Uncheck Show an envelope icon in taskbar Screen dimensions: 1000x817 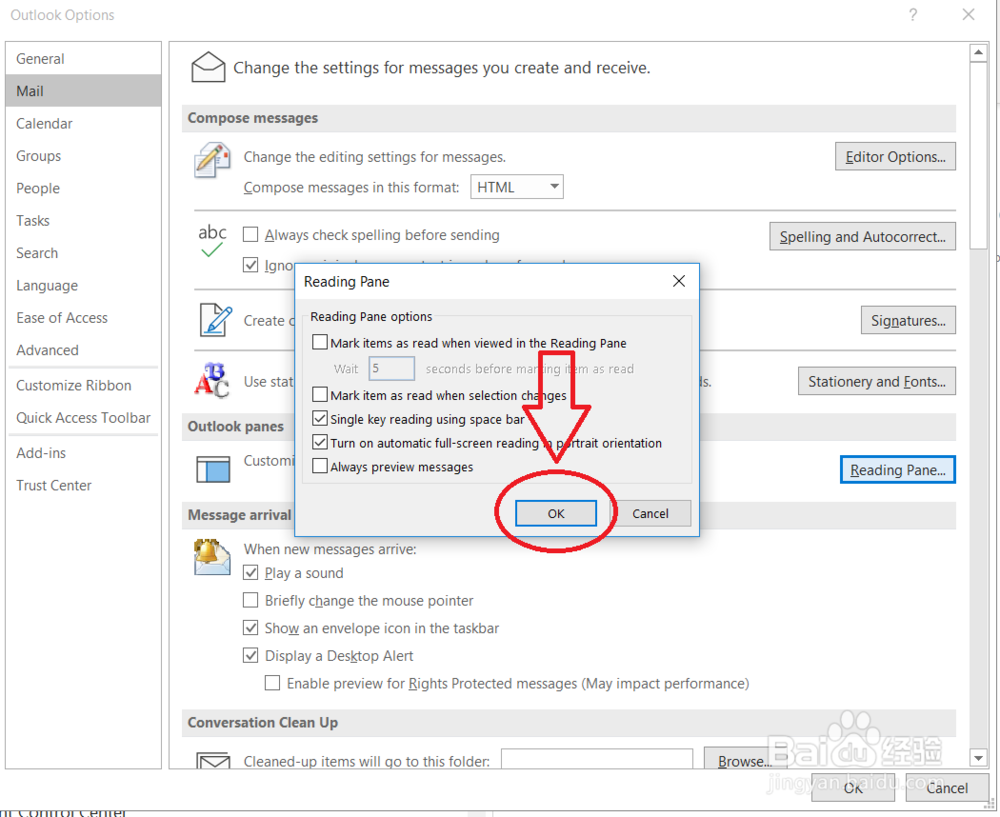coord(251,628)
